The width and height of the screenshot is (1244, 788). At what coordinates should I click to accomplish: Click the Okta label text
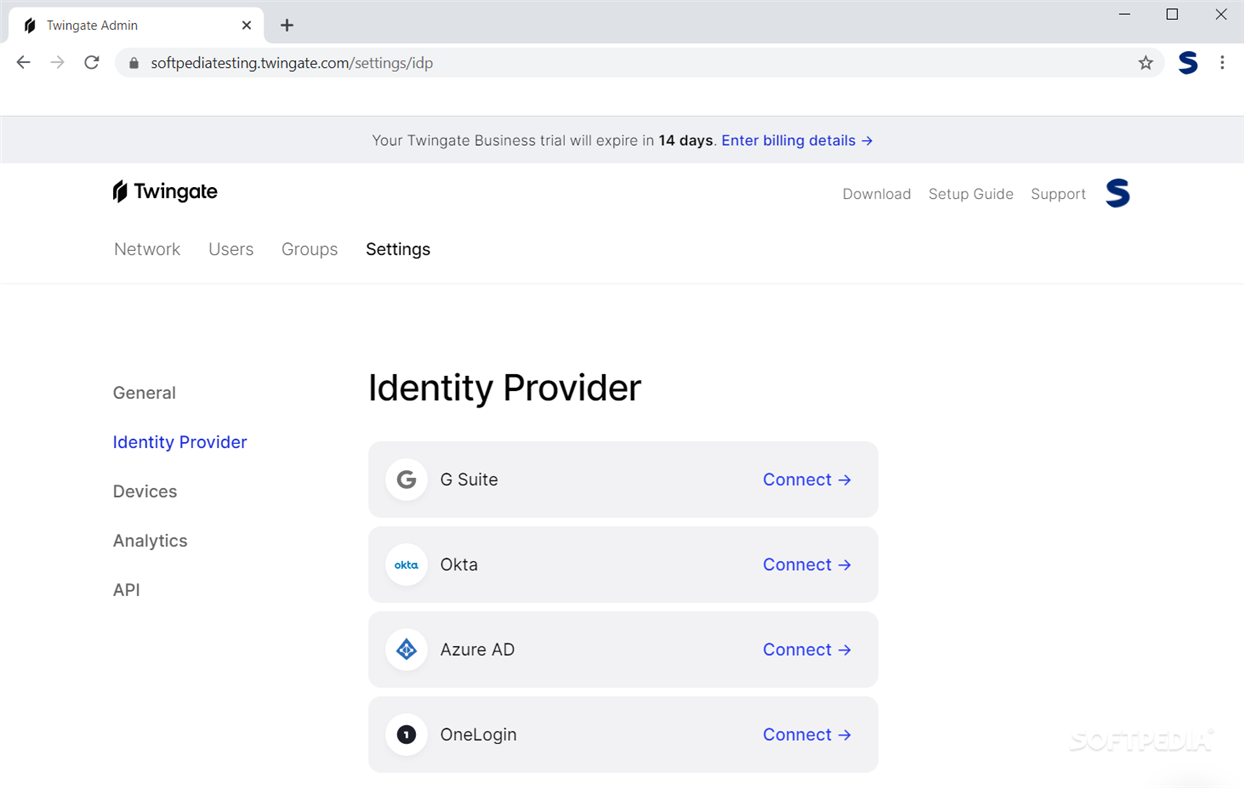[x=459, y=565]
